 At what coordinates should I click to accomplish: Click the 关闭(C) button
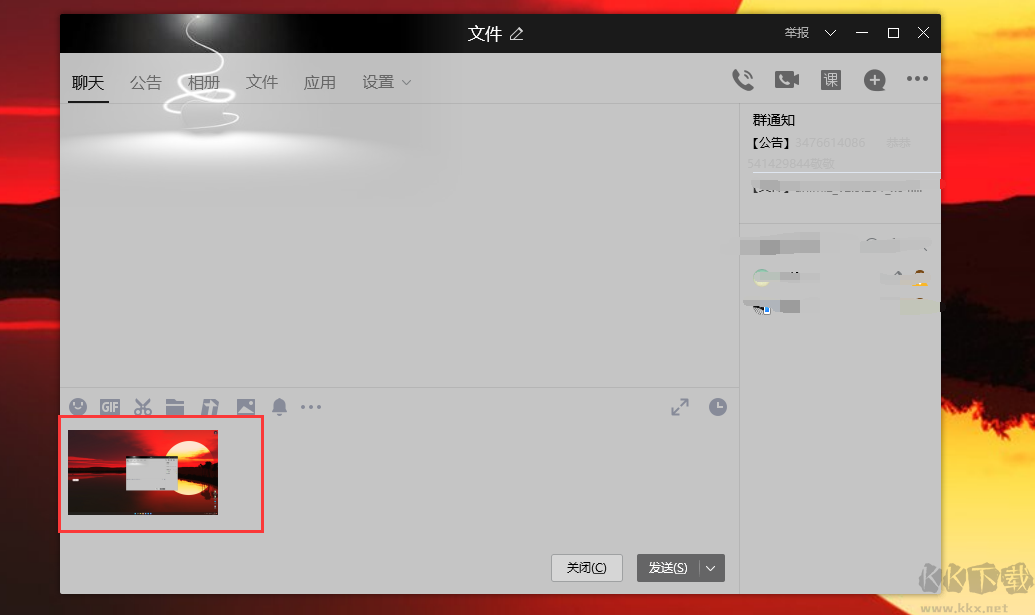[x=586, y=568]
